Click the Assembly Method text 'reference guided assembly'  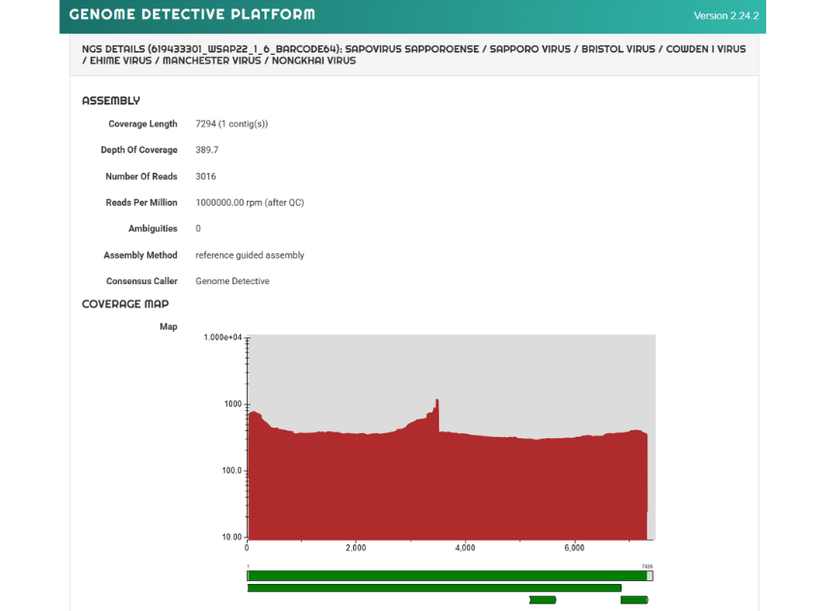(250, 255)
